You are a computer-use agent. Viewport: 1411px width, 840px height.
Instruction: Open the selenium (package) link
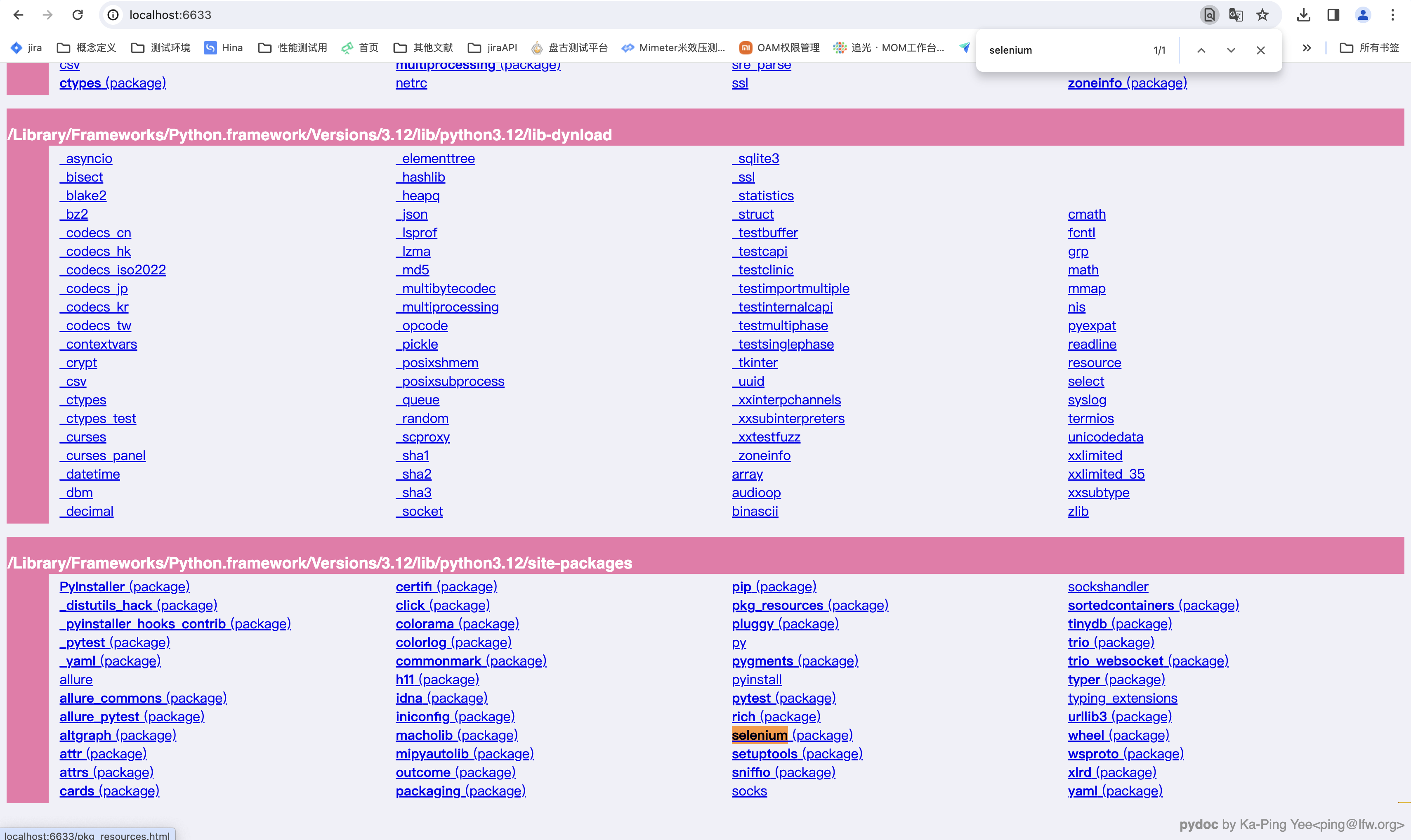pos(792,735)
